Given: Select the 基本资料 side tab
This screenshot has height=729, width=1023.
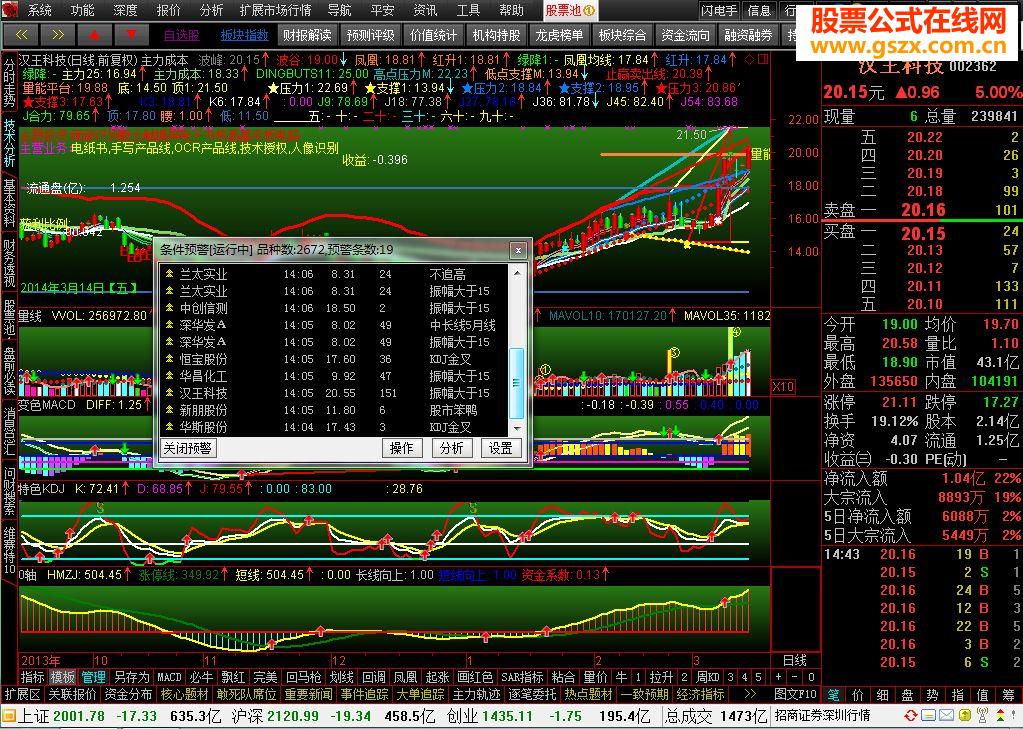Looking at the screenshot, I should coord(9,203).
